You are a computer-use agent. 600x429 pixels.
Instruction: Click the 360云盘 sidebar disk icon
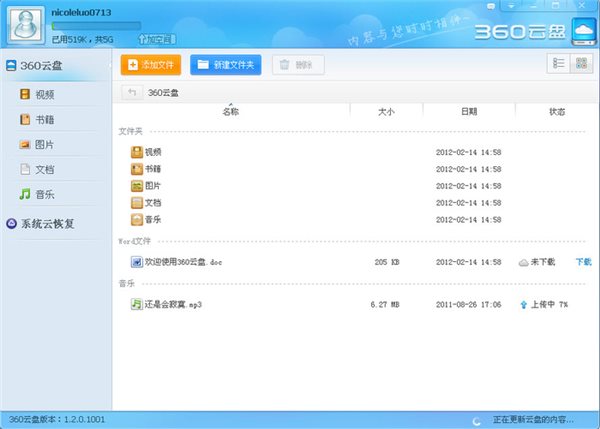coord(11,65)
